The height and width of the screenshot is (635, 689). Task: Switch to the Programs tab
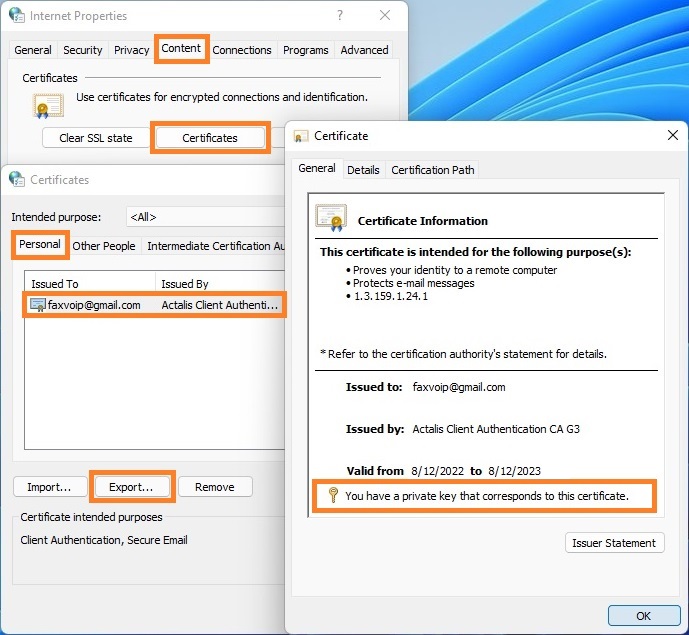click(305, 50)
